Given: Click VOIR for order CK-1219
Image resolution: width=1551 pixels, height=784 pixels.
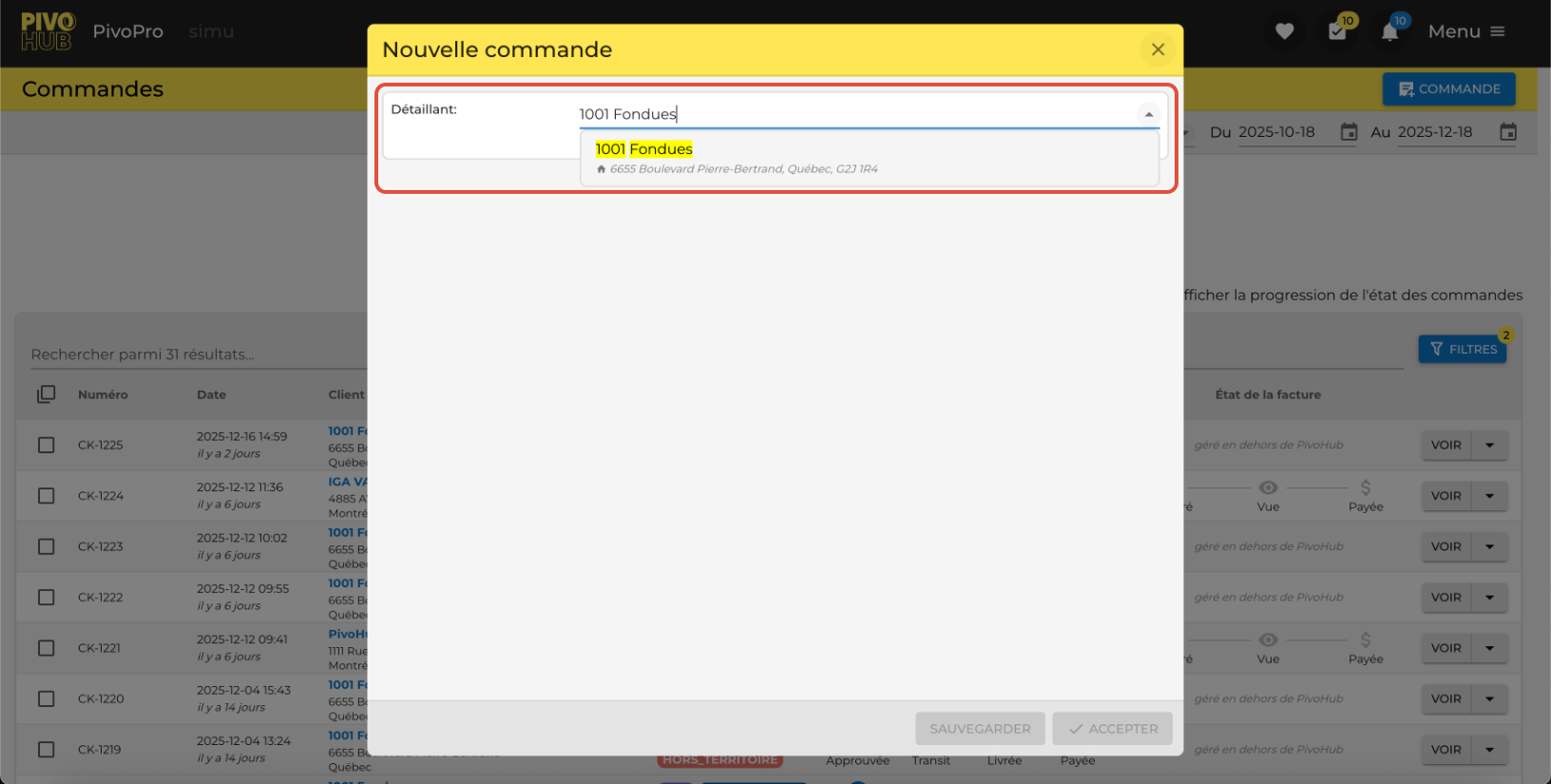Looking at the screenshot, I should [x=1446, y=750].
